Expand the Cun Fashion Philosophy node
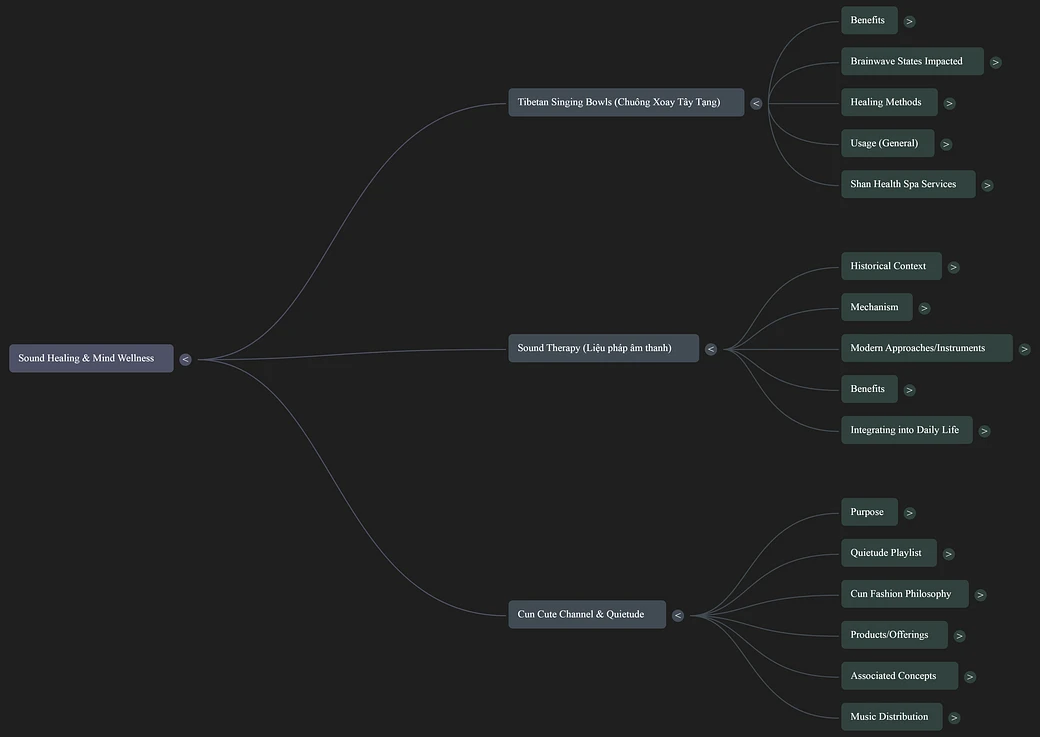 (x=980, y=596)
